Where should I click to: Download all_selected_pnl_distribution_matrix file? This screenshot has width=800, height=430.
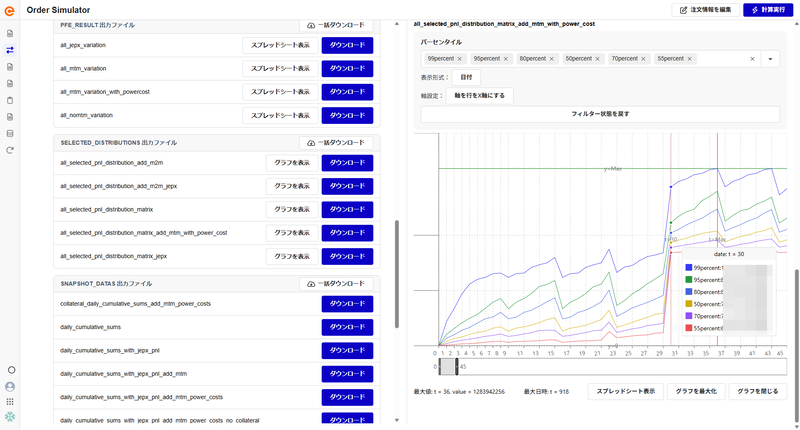pyautogui.click(x=347, y=210)
